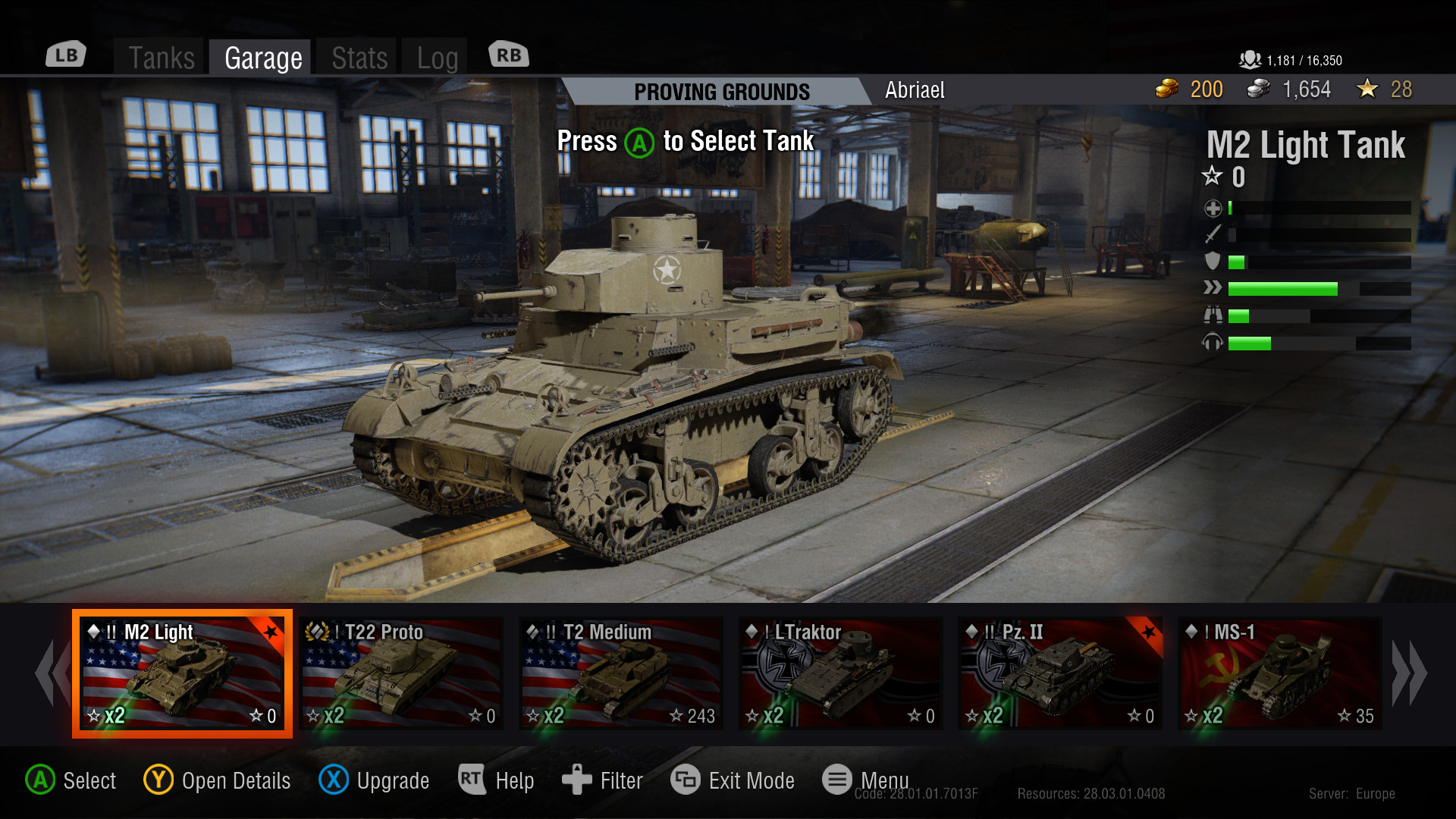Open the Menu hamburger icon
This screenshot has width=1456, height=819.
pos(837,780)
